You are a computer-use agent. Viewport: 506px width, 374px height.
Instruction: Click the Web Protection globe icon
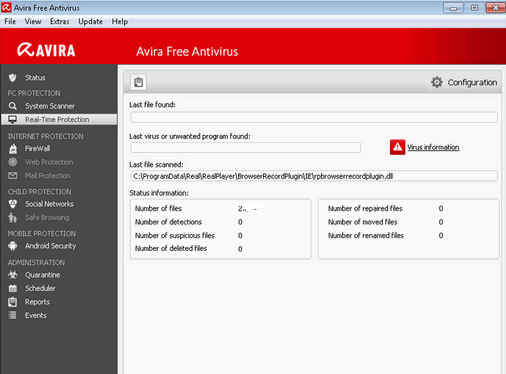[13, 162]
